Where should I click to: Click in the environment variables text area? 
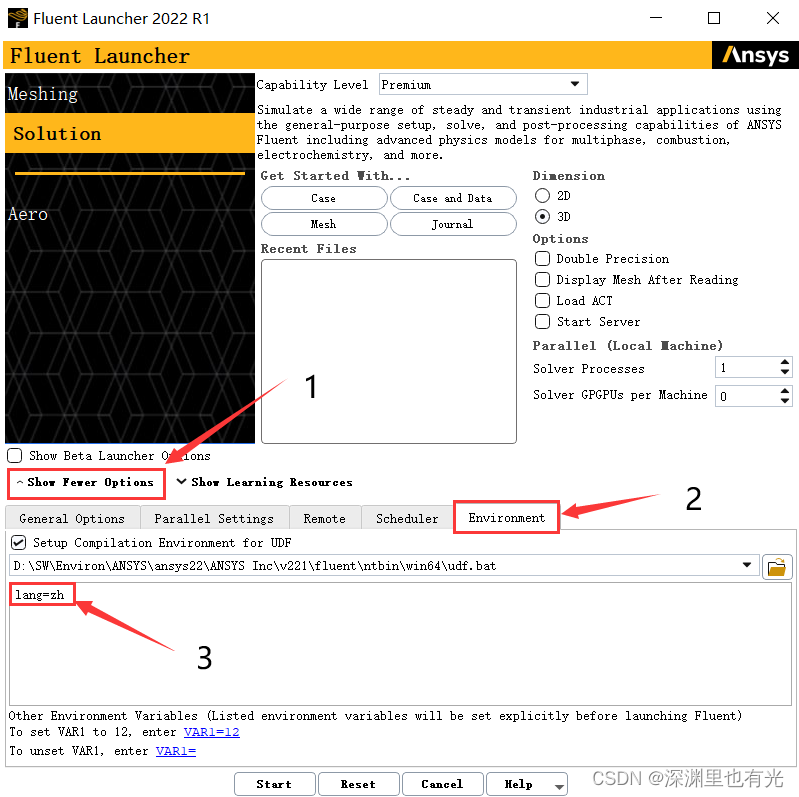(x=400, y=650)
